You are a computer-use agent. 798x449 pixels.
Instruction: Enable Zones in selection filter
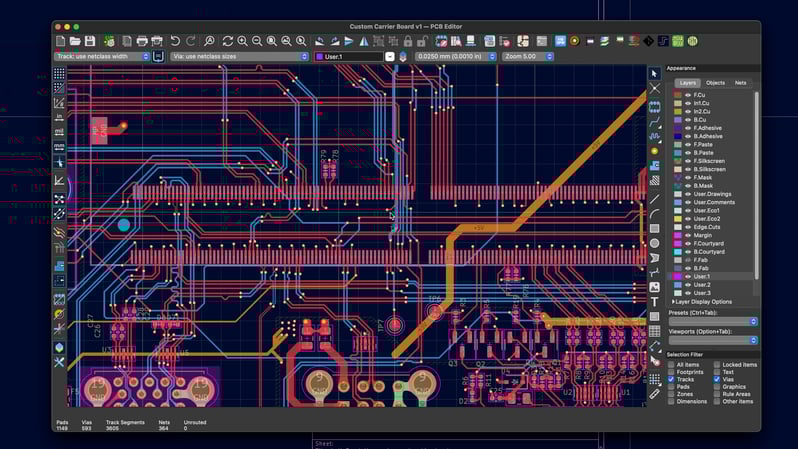tap(671, 394)
